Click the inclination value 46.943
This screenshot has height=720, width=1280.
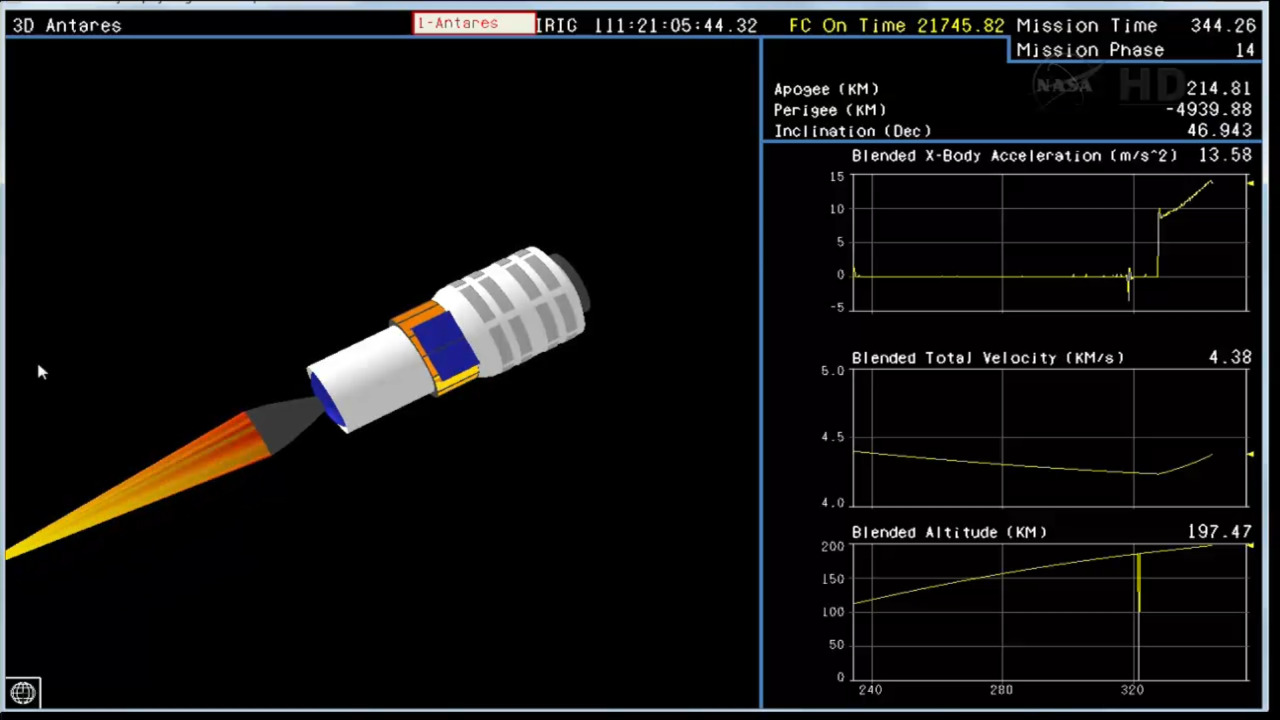(1218, 131)
